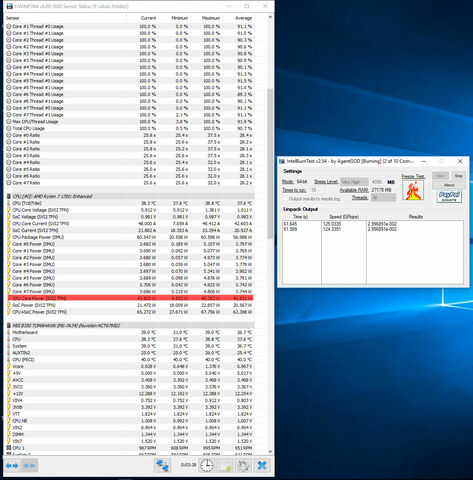Click the Maximum column header
The image size is (473, 480).
(x=211, y=18)
